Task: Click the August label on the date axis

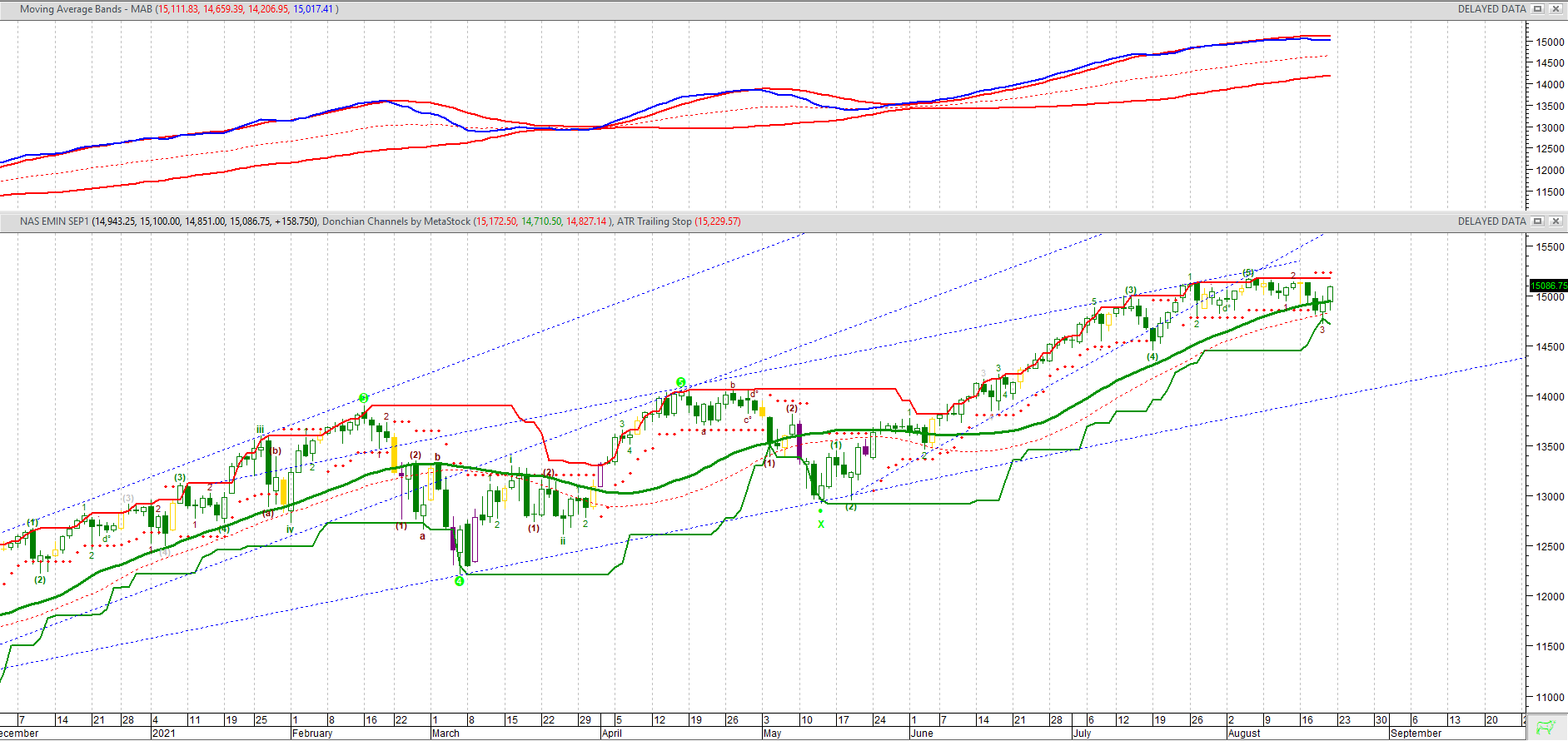Action: (1244, 734)
